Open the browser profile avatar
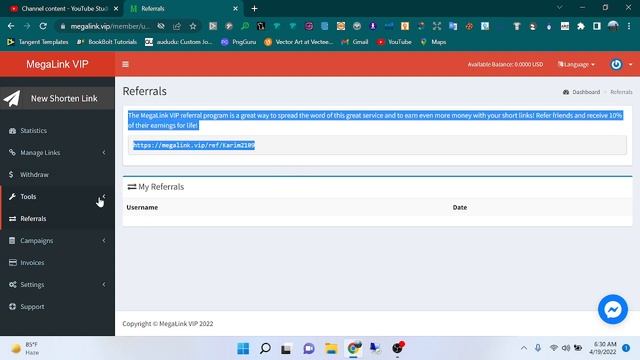The width and height of the screenshot is (640, 360). click(x=613, y=26)
